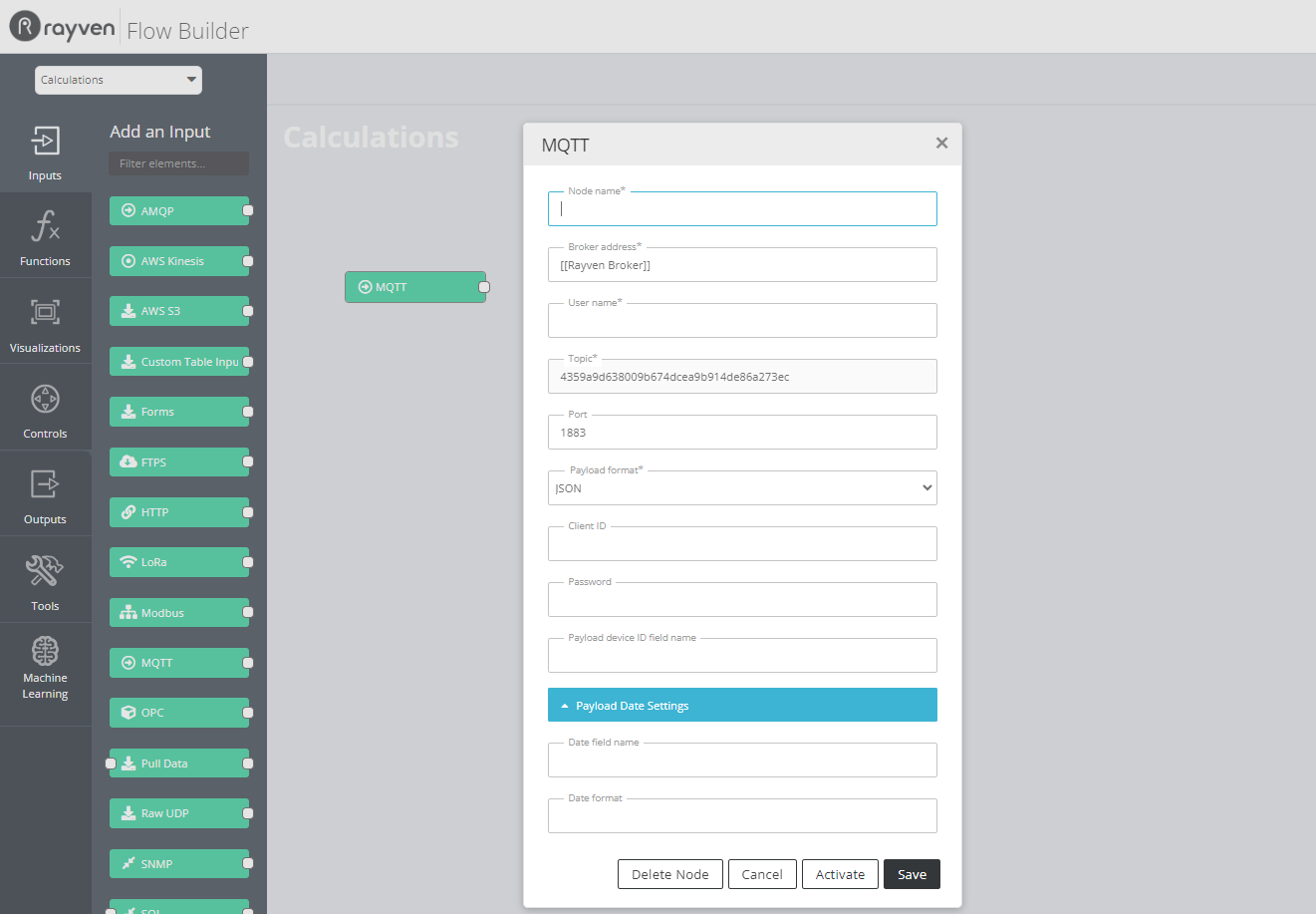The height and width of the screenshot is (914, 1316).
Task: Click the Broker address field
Action: click(x=742, y=265)
